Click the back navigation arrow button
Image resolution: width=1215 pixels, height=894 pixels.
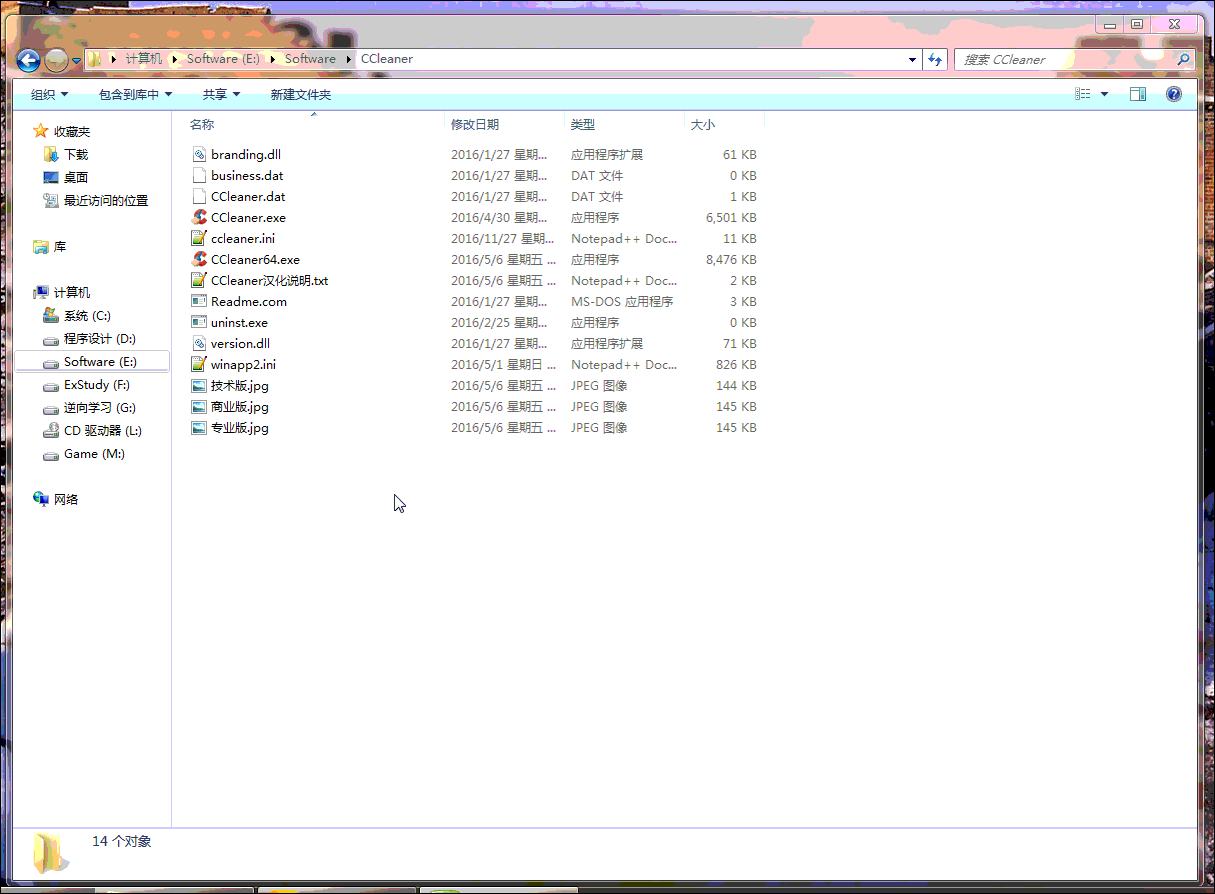[28, 60]
